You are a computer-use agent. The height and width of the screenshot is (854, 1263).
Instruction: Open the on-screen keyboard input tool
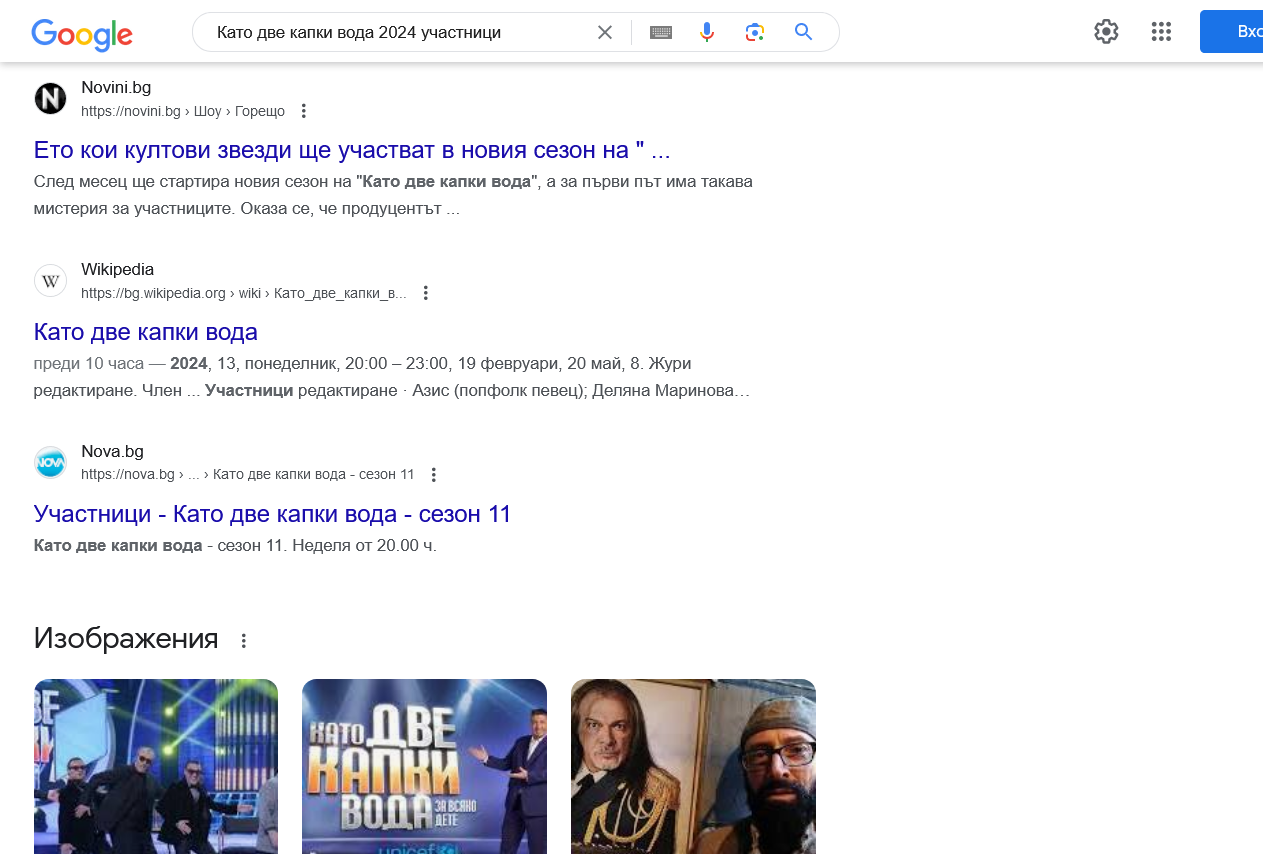[x=661, y=32]
